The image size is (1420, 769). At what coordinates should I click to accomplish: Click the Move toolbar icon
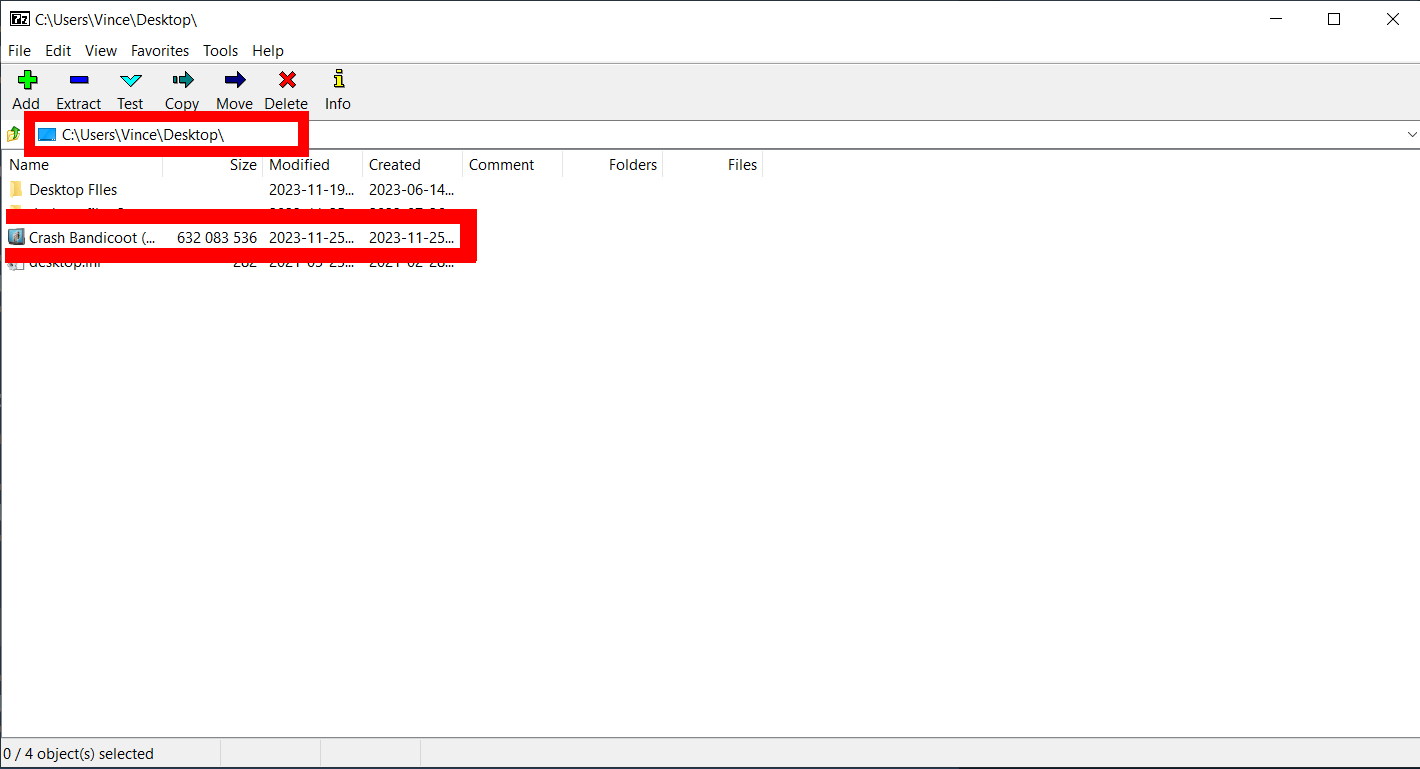(234, 88)
